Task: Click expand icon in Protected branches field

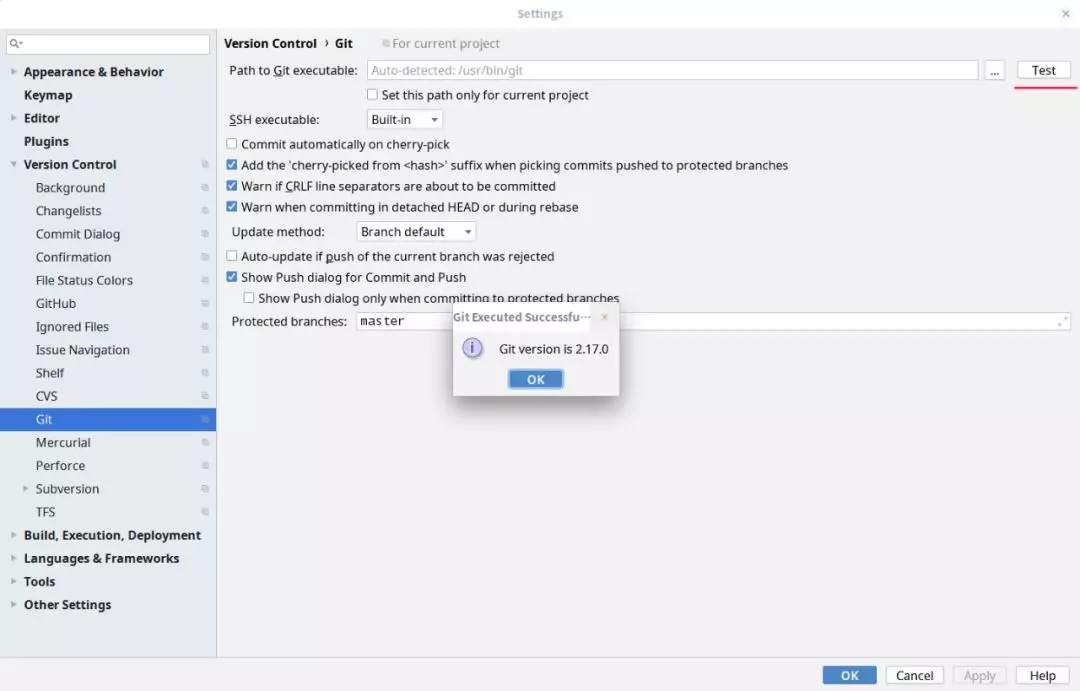Action: coord(1061,321)
